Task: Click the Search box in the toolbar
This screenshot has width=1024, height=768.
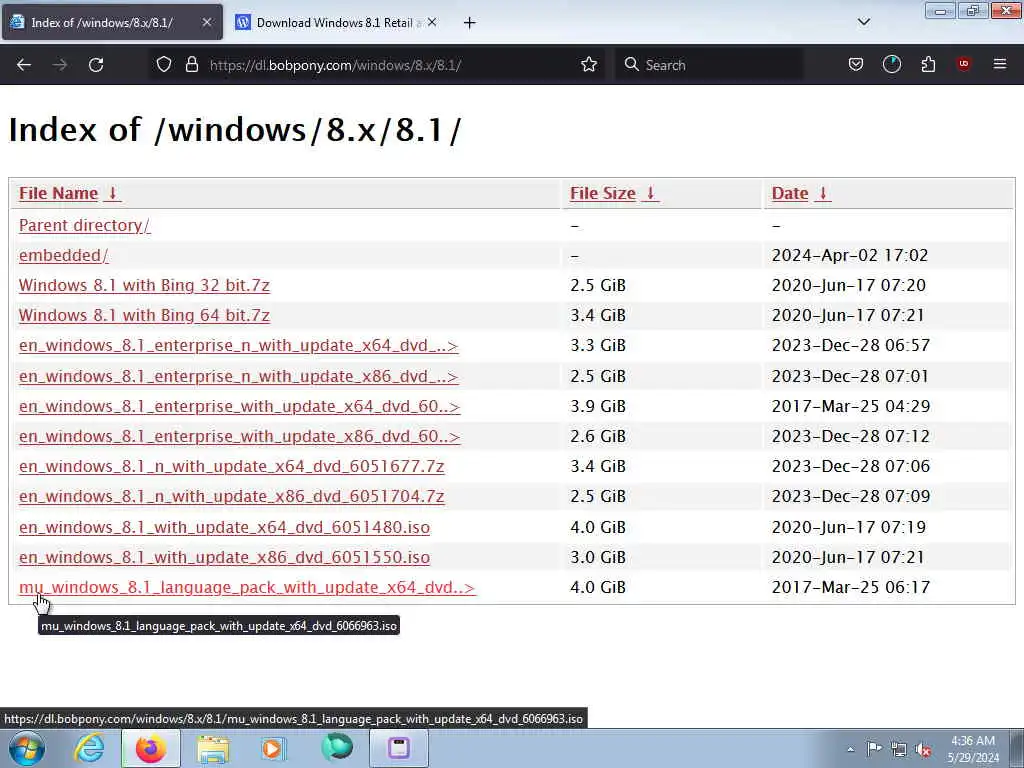Action: pos(709,65)
